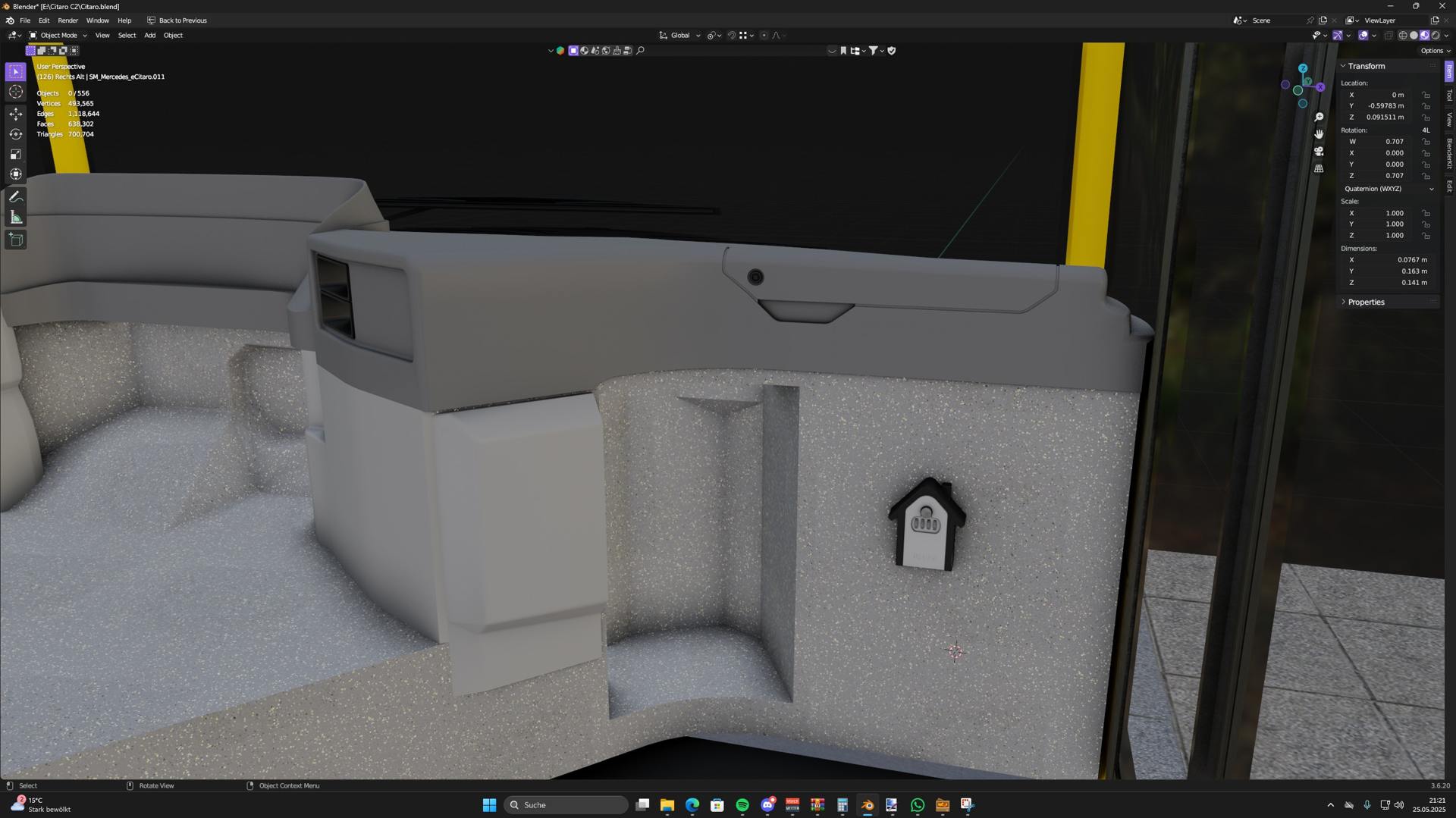Open the Object Mode dropdown
The height and width of the screenshot is (818, 1456).
pyautogui.click(x=58, y=36)
